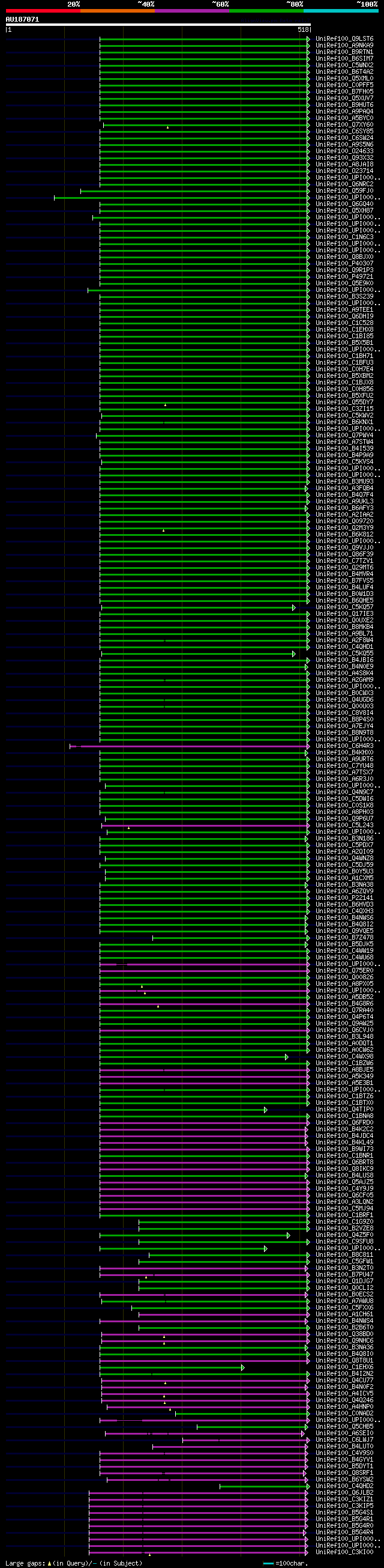The height and width of the screenshot is (1568, 384).
Task: Select the UniRef100_Q59FJ0 label
Action: pos(344,191)
